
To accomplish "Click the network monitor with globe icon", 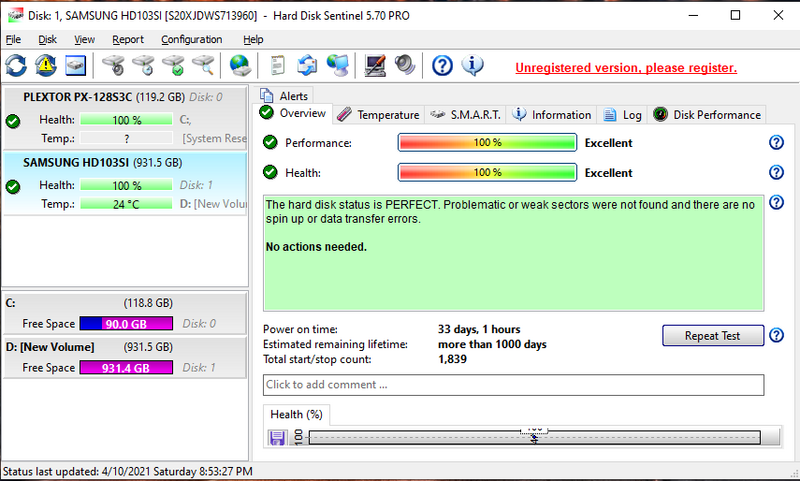I will tap(338, 66).
